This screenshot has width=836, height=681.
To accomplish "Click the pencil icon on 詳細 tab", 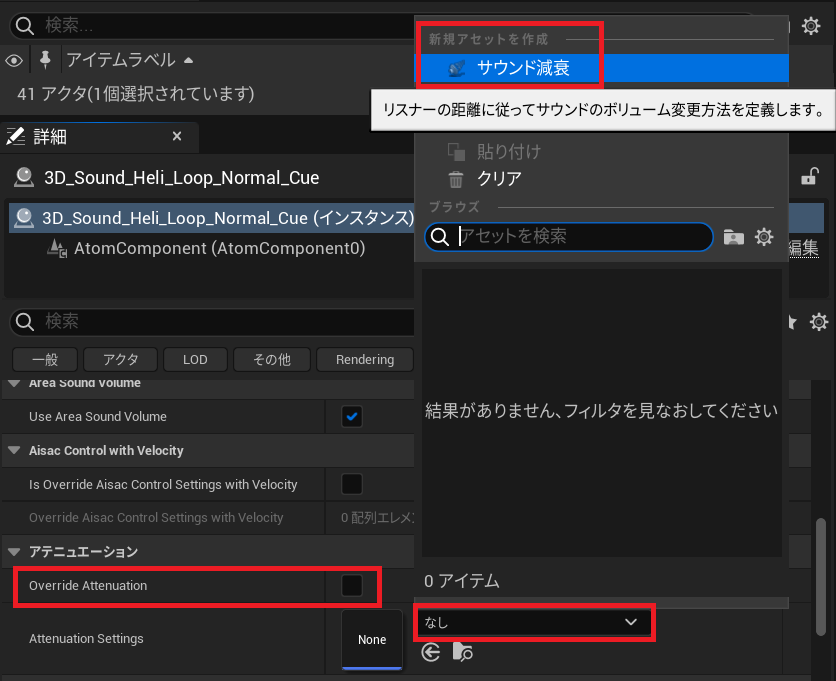I will [15, 137].
